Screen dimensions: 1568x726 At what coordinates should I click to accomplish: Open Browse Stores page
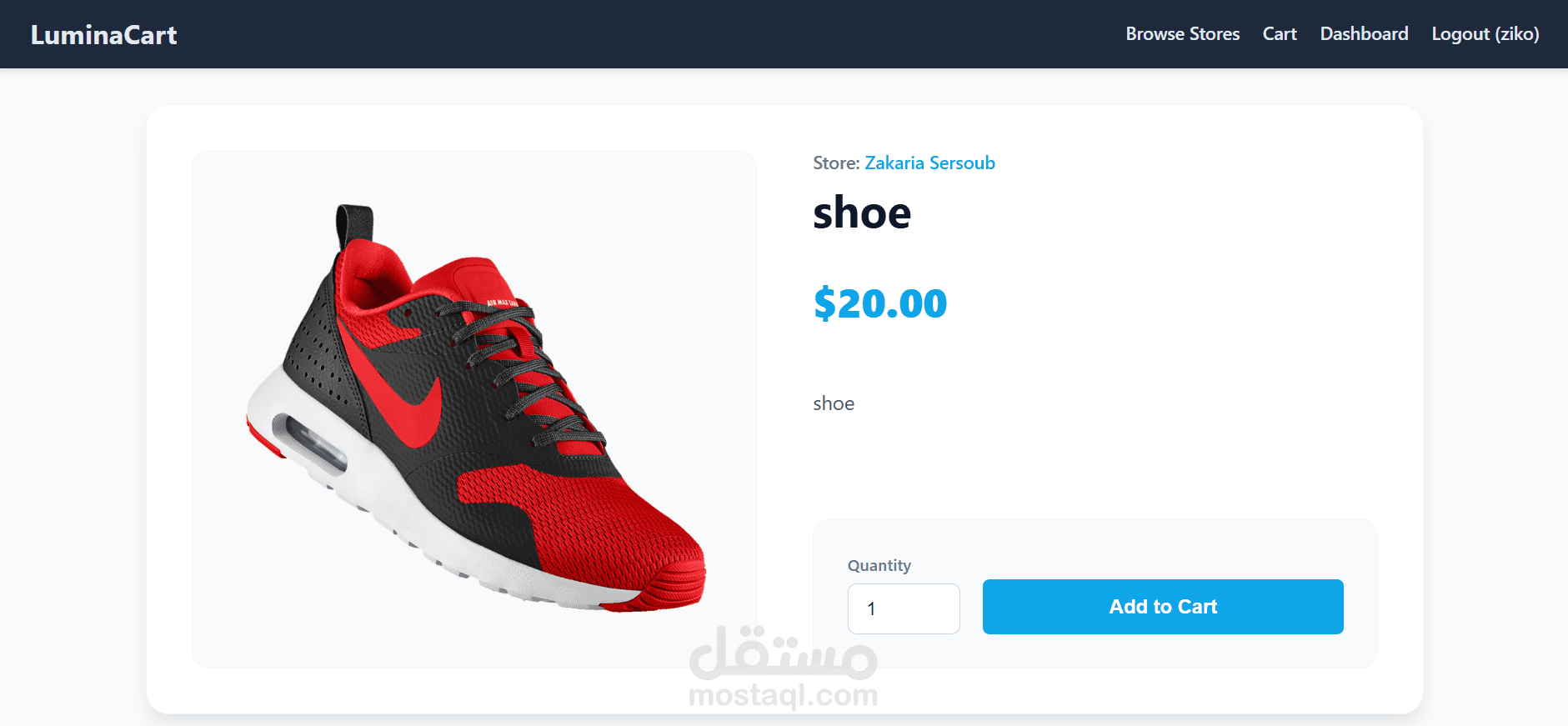pyautogui.click(x=1182, y=34)
